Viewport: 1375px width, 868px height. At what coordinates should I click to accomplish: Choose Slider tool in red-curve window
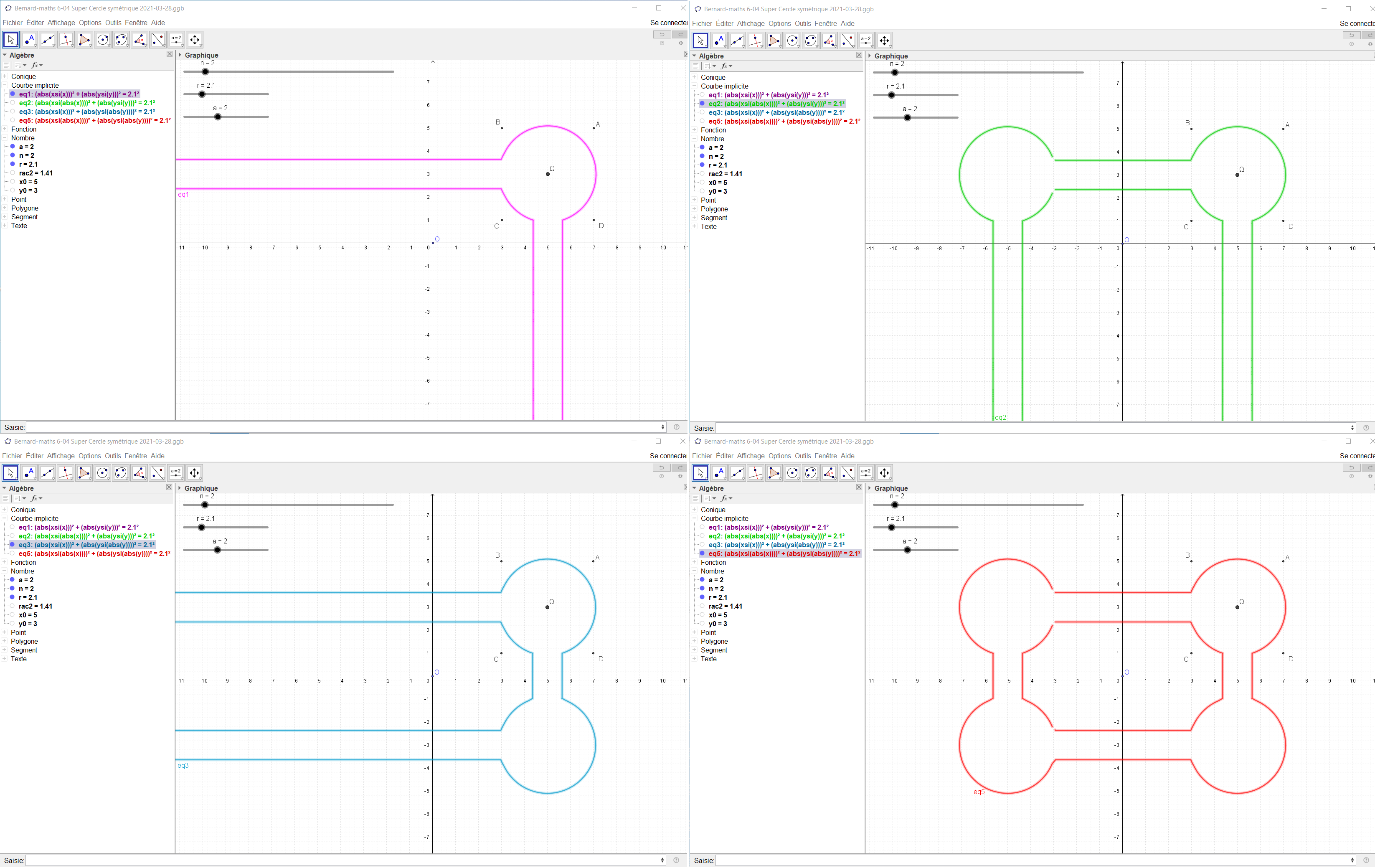[866, 473]
